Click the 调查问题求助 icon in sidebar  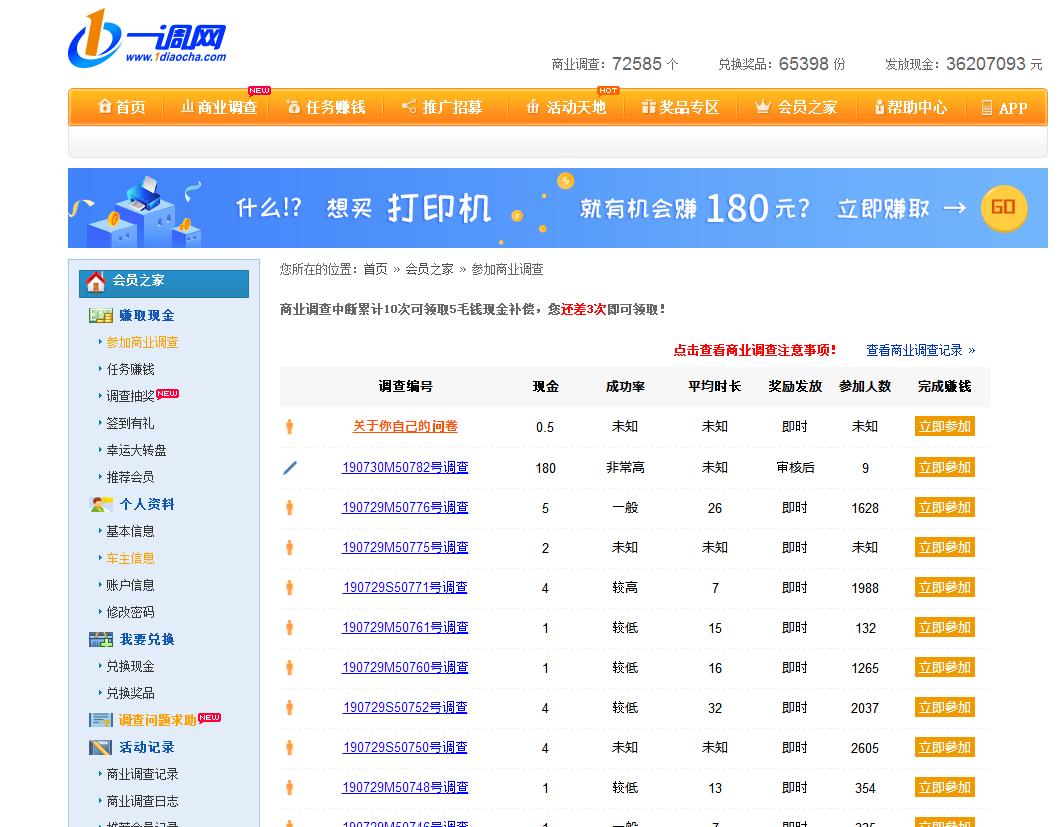coord(101,718)
